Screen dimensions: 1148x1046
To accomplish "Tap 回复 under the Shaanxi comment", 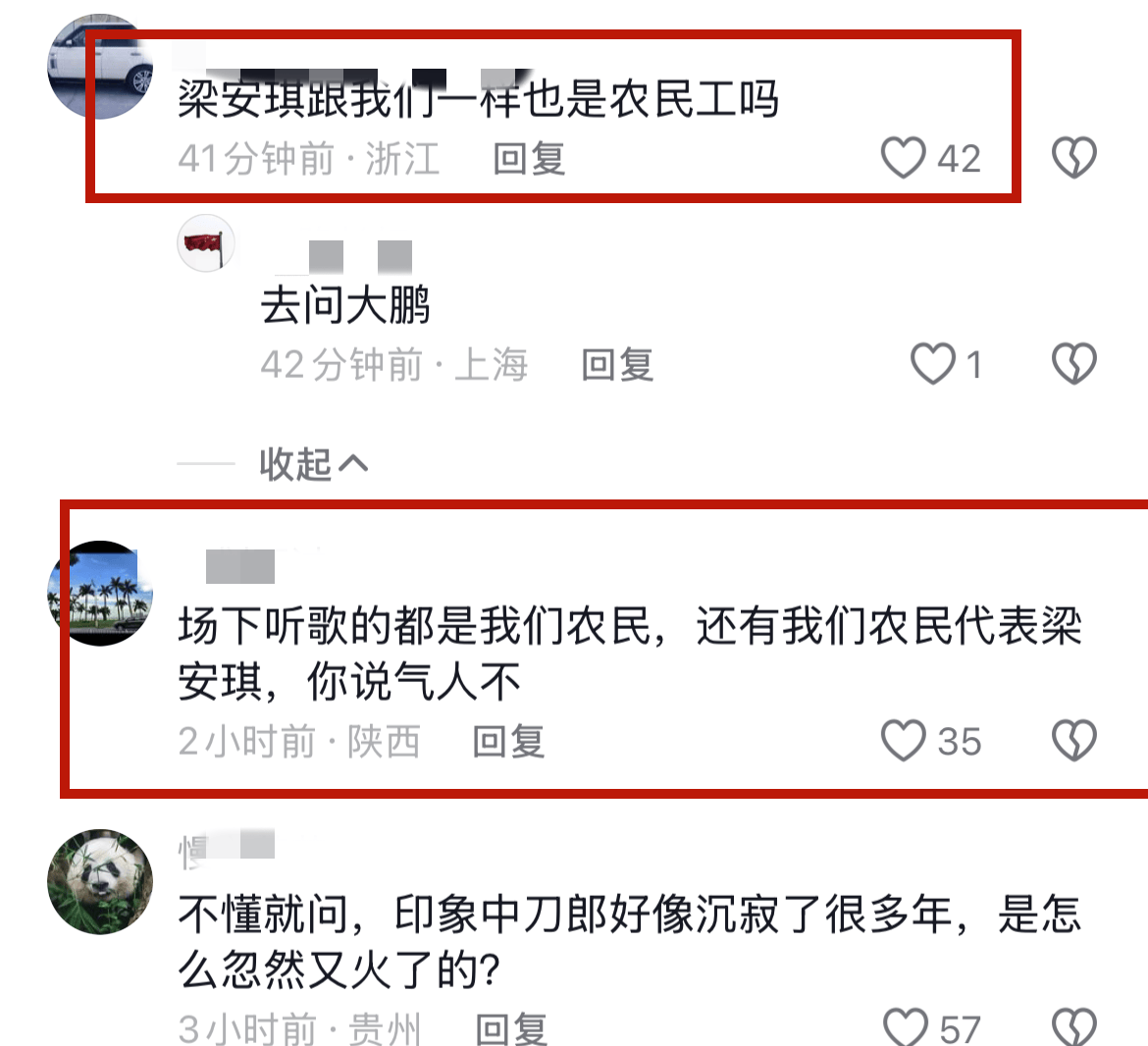I will [508, 741].
